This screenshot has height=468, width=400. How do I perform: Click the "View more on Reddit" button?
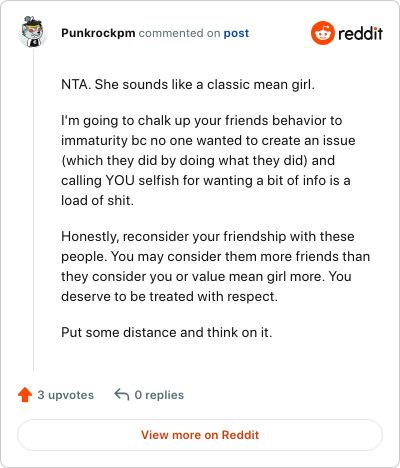click(200, 435)
